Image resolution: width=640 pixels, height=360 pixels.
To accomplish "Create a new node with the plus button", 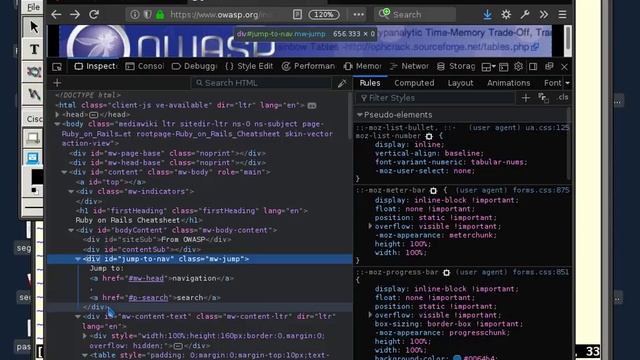I will click(x=57, y=83).
